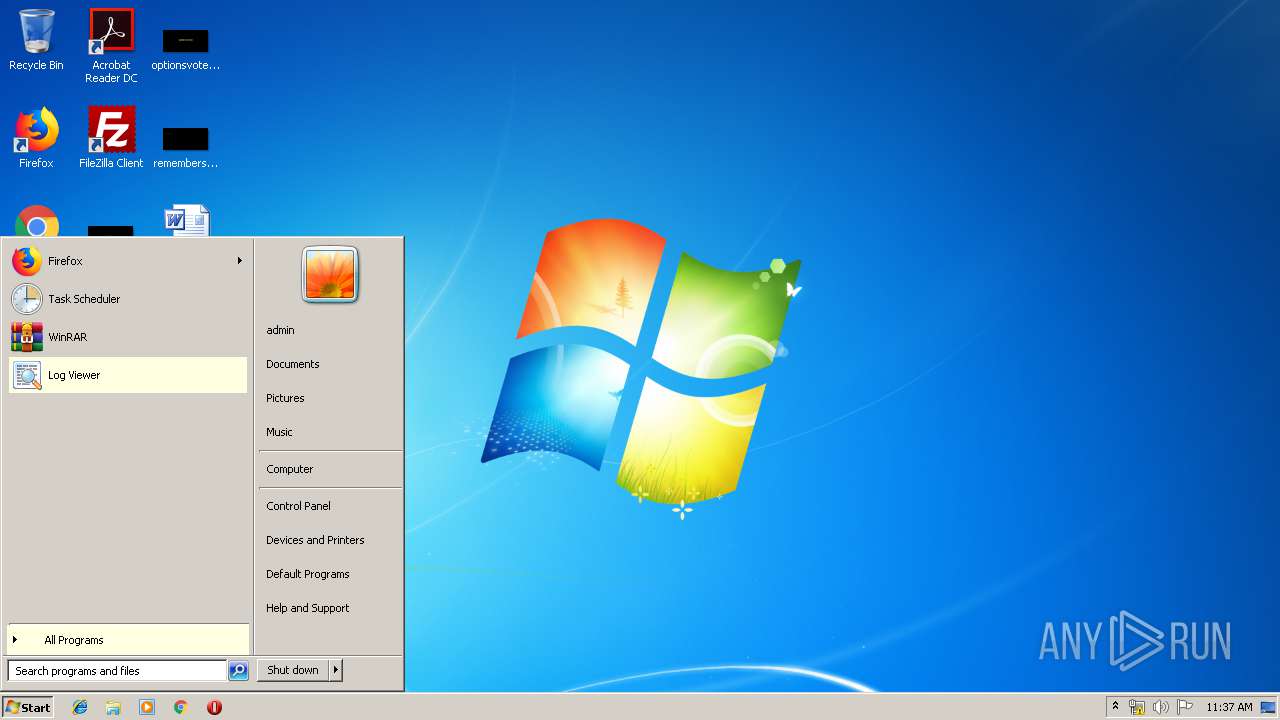This screenshot has height=720, width=1280.
Task: Select the Firefox desktop shortcut
Action: pyautogui.click(x=36, y=138)
